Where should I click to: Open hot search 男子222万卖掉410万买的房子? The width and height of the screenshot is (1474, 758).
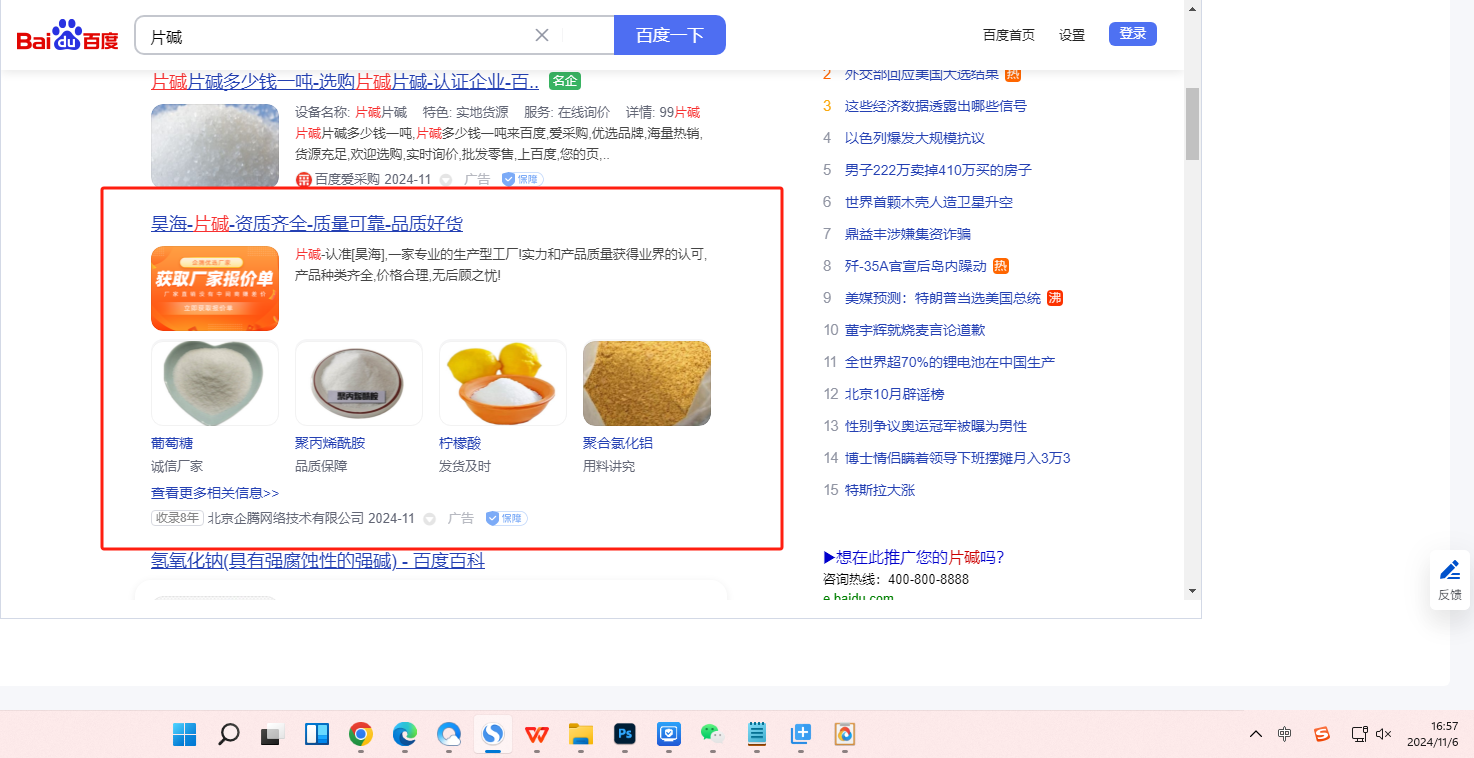[938, 170]
